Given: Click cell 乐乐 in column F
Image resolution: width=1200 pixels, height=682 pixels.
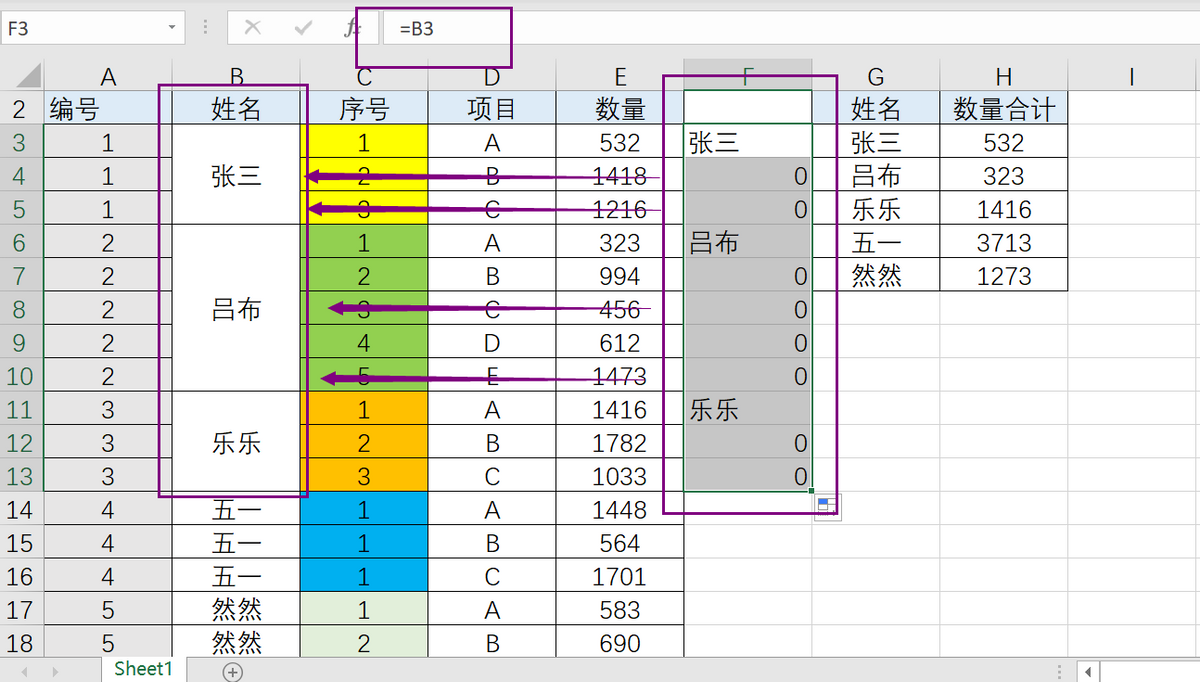Looking at the screenshot, I should (748, 409).
